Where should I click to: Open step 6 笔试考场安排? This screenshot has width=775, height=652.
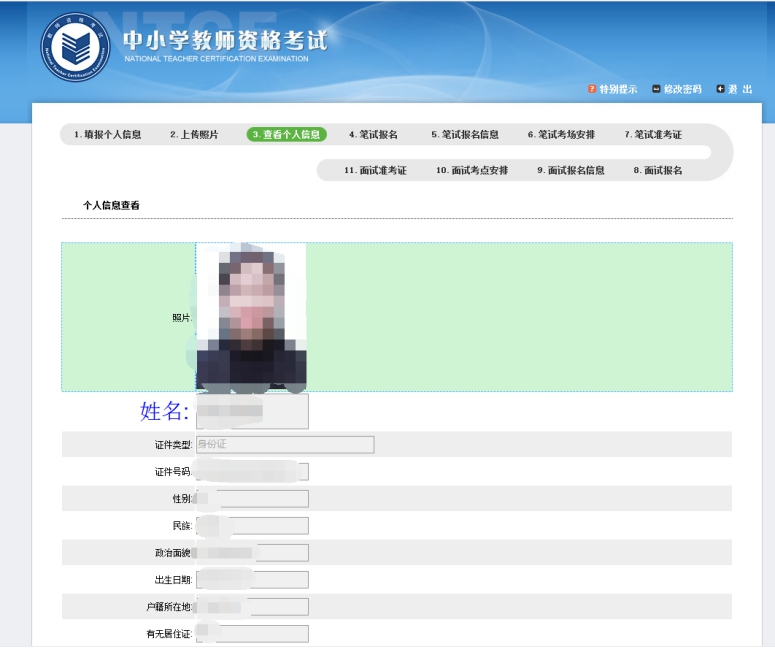pyautogui.click(x=561, y=134)
